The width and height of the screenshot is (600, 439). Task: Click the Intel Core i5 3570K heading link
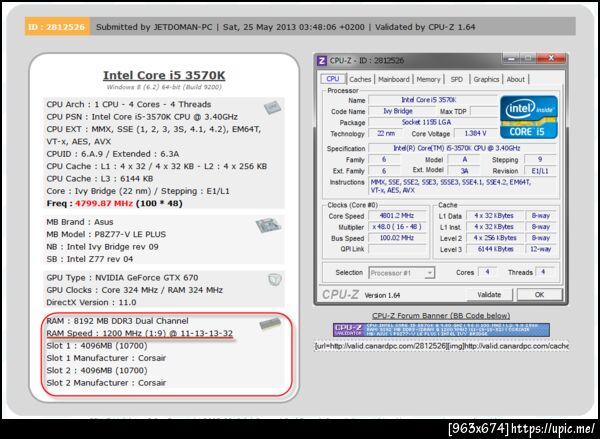[164, 75]
